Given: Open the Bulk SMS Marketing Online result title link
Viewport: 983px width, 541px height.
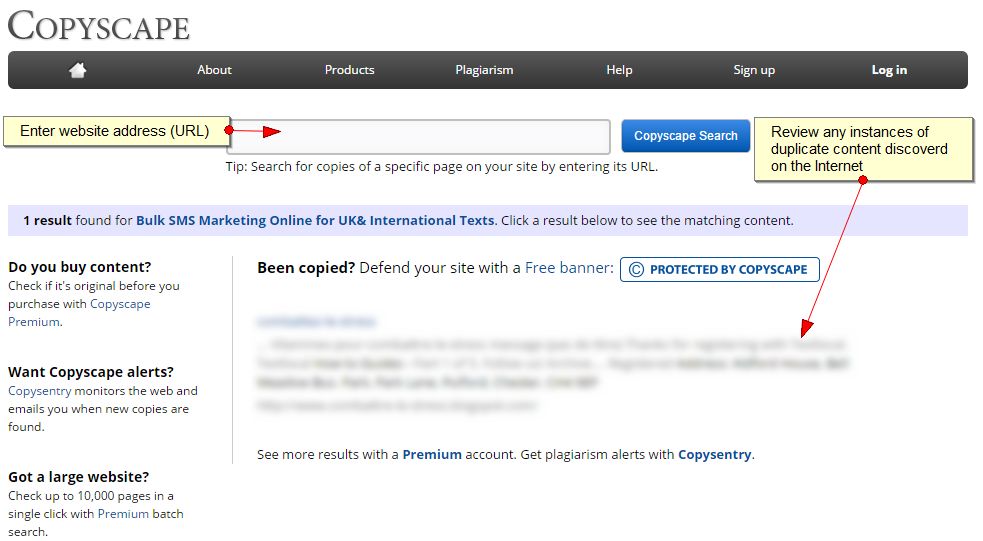Looking at the screenshot, I should point(315,221).
